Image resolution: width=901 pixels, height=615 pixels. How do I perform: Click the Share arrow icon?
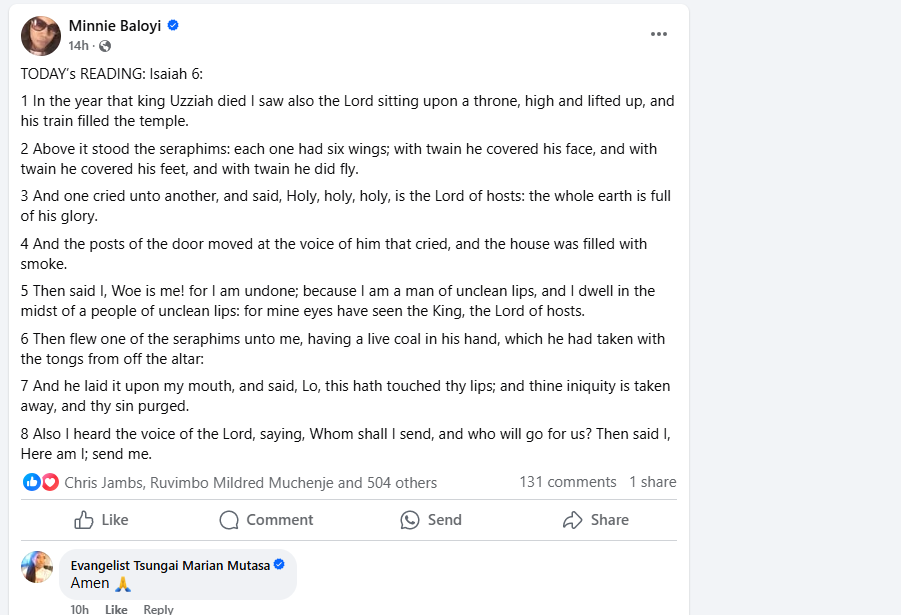click(572, 520)
